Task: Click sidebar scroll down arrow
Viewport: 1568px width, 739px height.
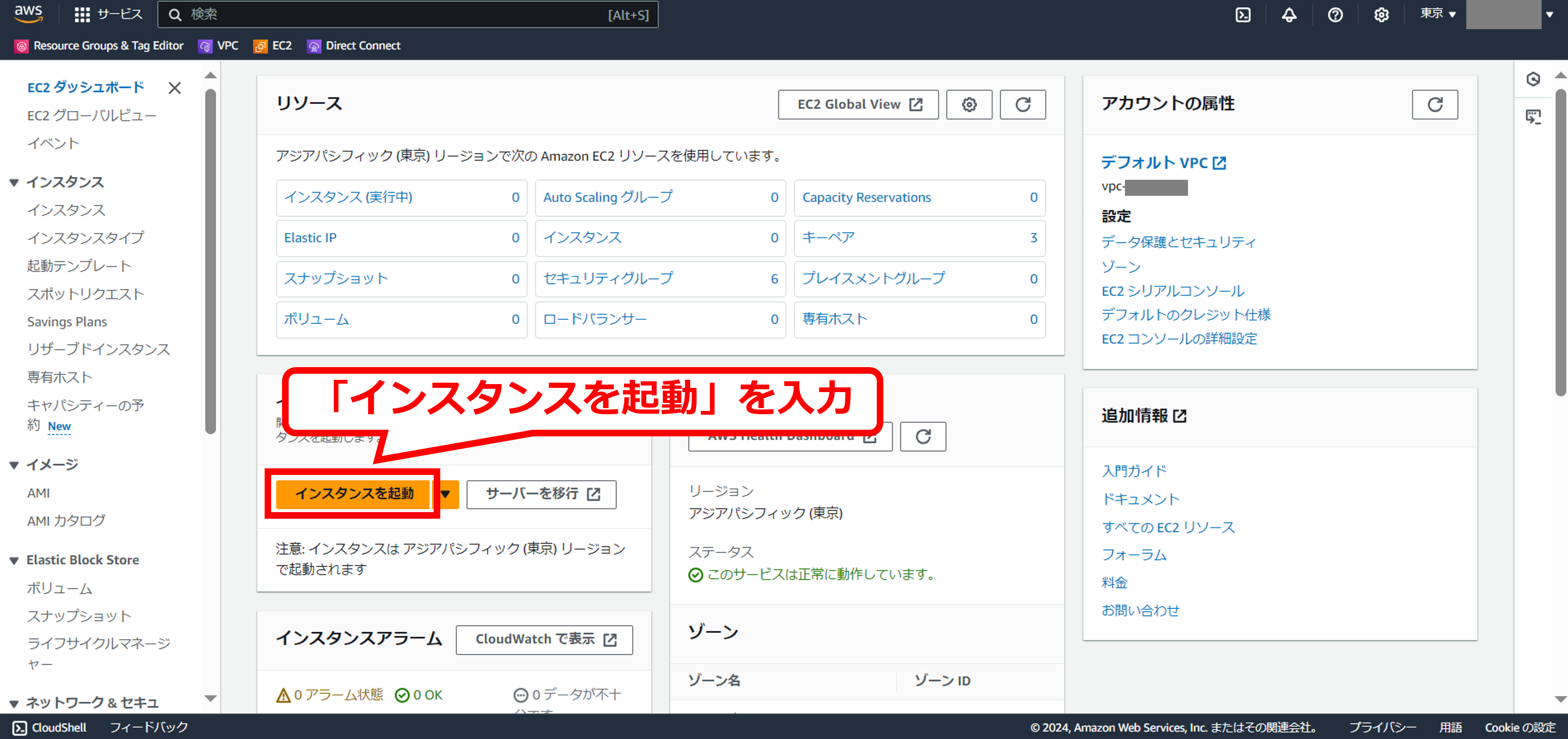Action: (210, 698)
